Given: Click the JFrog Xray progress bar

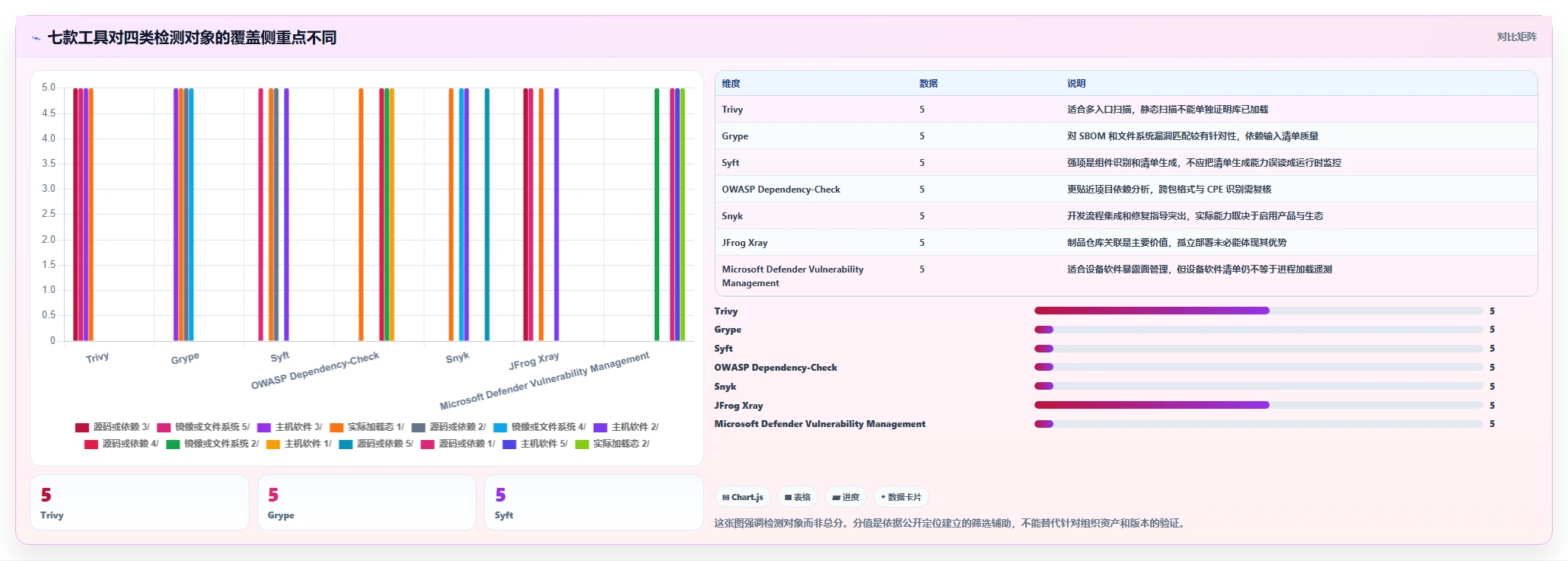Looking at the screenshot, I should (x=1258, y=405).
